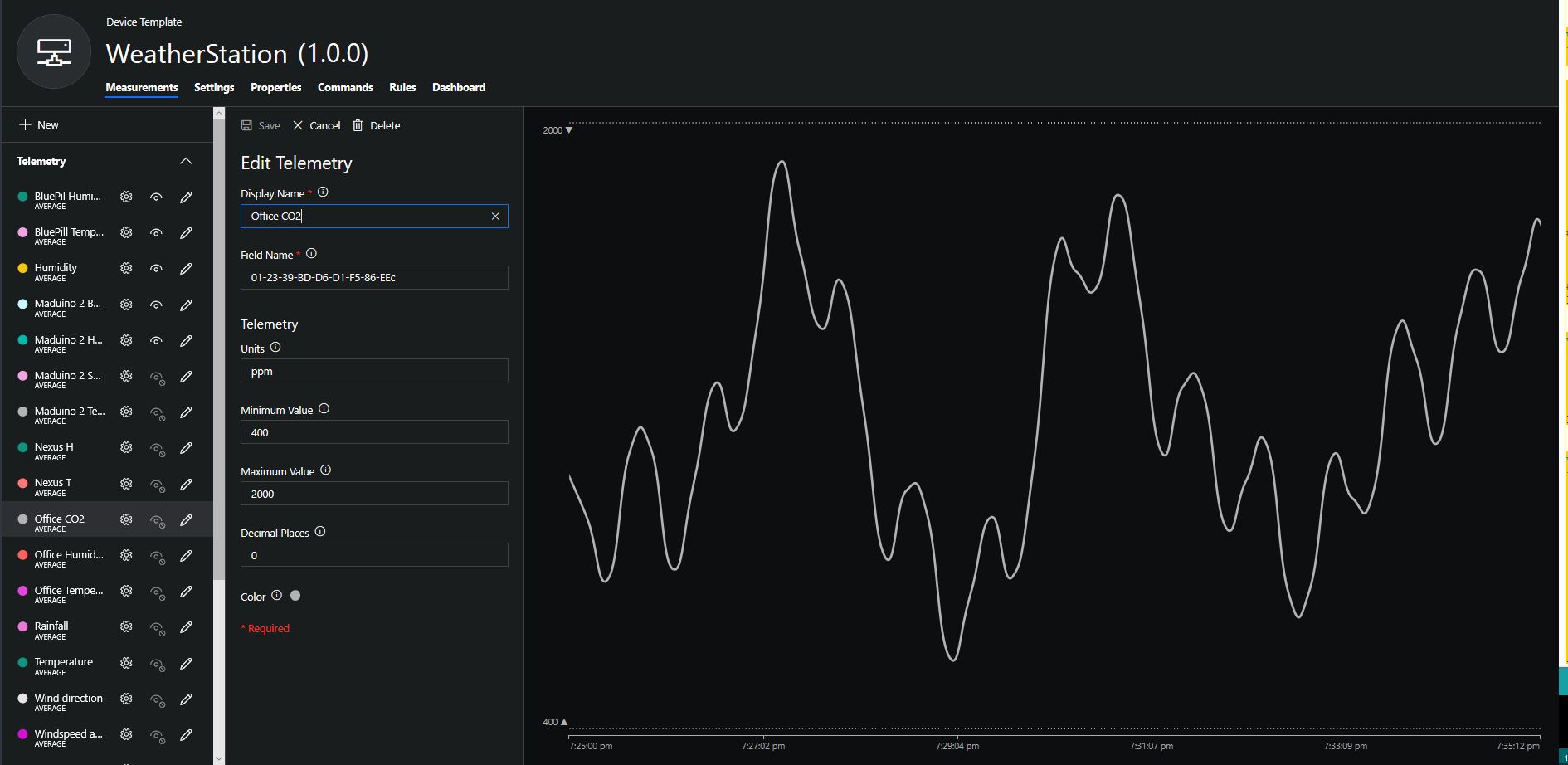Image resolution: width=1568 pixels, height=765 pixels.
Task: Show Office CO2 measurement on chart
Action: 157,520
